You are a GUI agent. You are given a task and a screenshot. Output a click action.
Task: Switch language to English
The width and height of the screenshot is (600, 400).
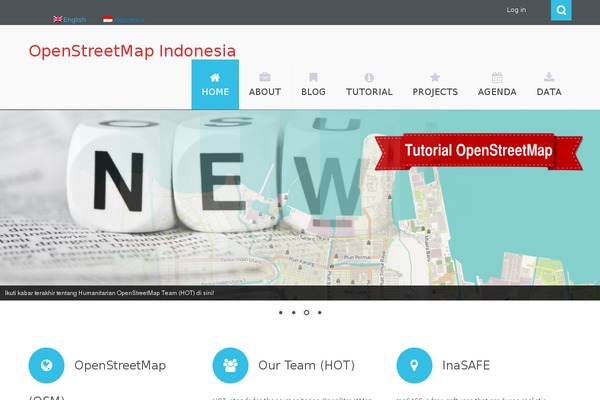pyautogui.click(x=75, y=20)
